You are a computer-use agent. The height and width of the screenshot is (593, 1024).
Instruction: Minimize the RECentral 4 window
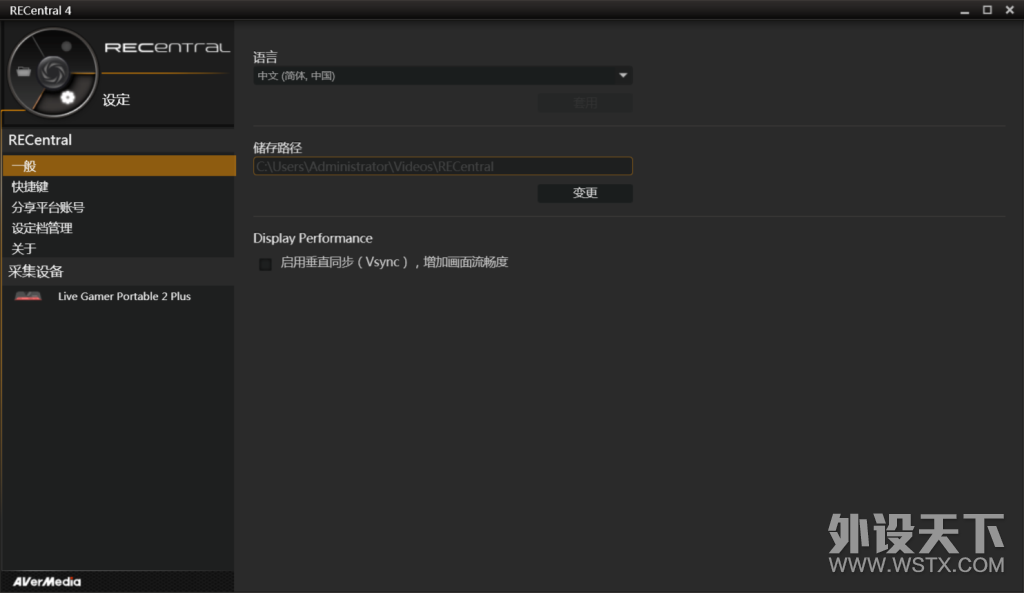pos(965,10)
